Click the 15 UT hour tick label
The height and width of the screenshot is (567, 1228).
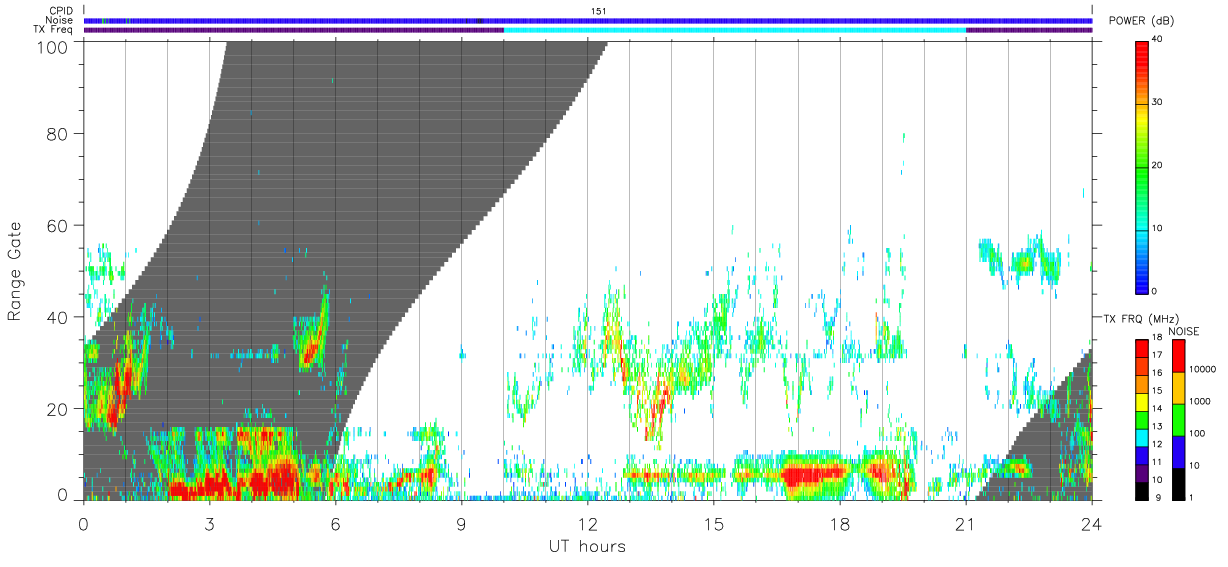coord(714,524)
